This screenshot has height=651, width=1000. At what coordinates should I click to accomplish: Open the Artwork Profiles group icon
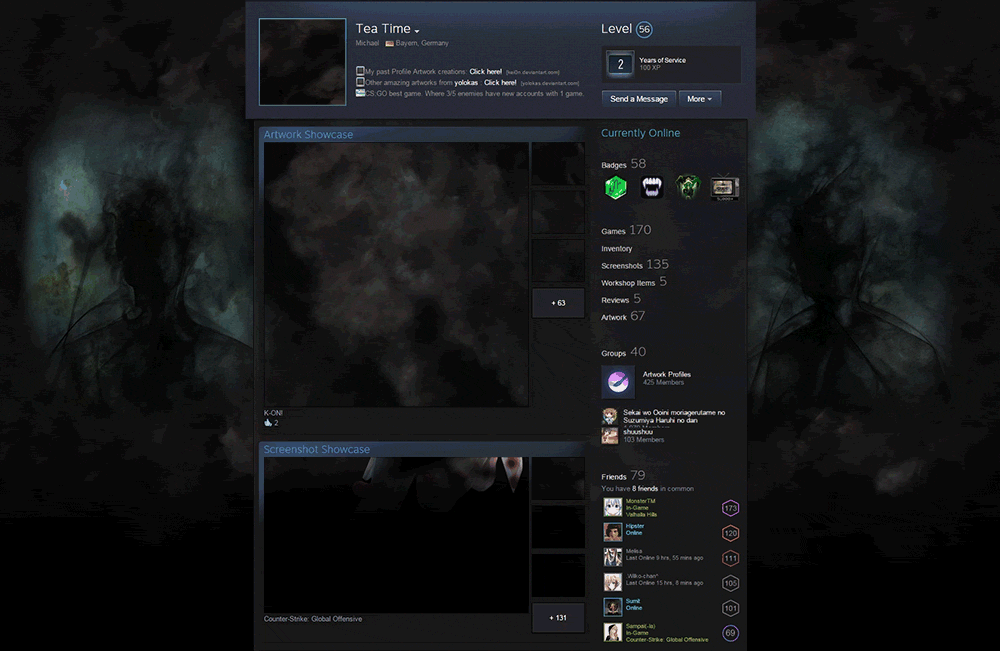point(618,382)
